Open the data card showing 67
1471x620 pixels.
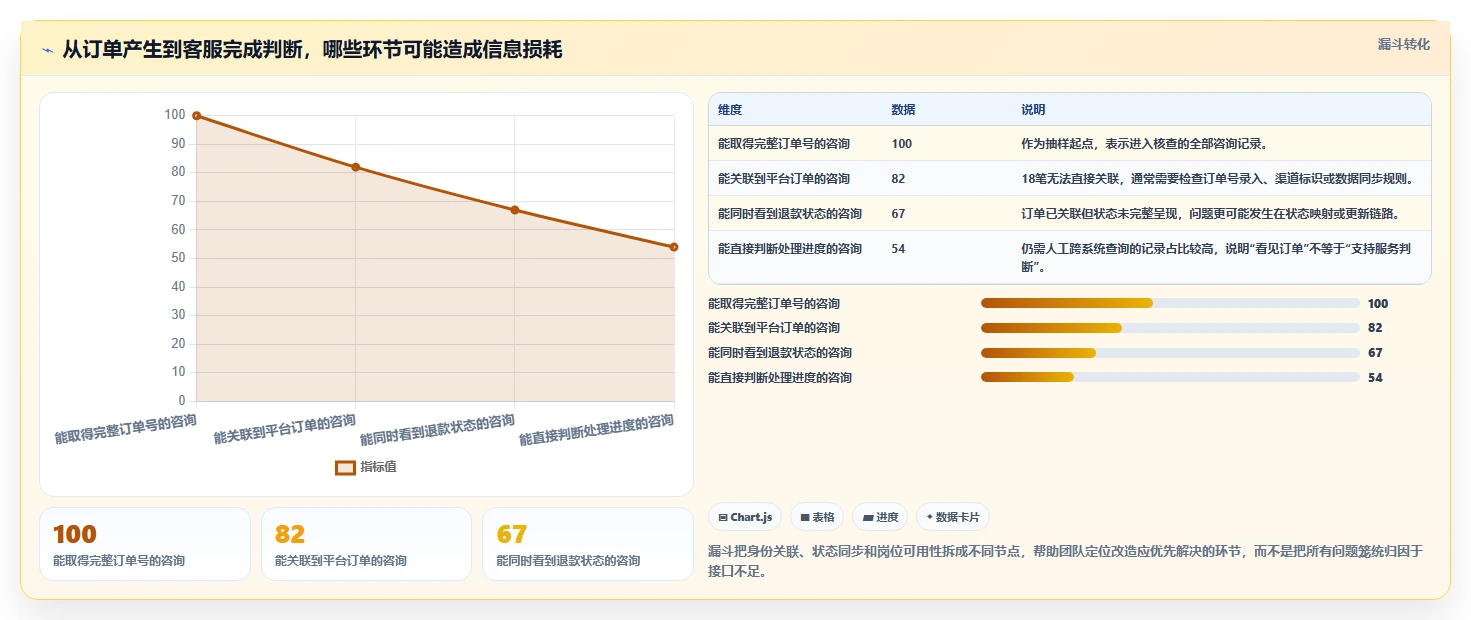coord(588,544)
